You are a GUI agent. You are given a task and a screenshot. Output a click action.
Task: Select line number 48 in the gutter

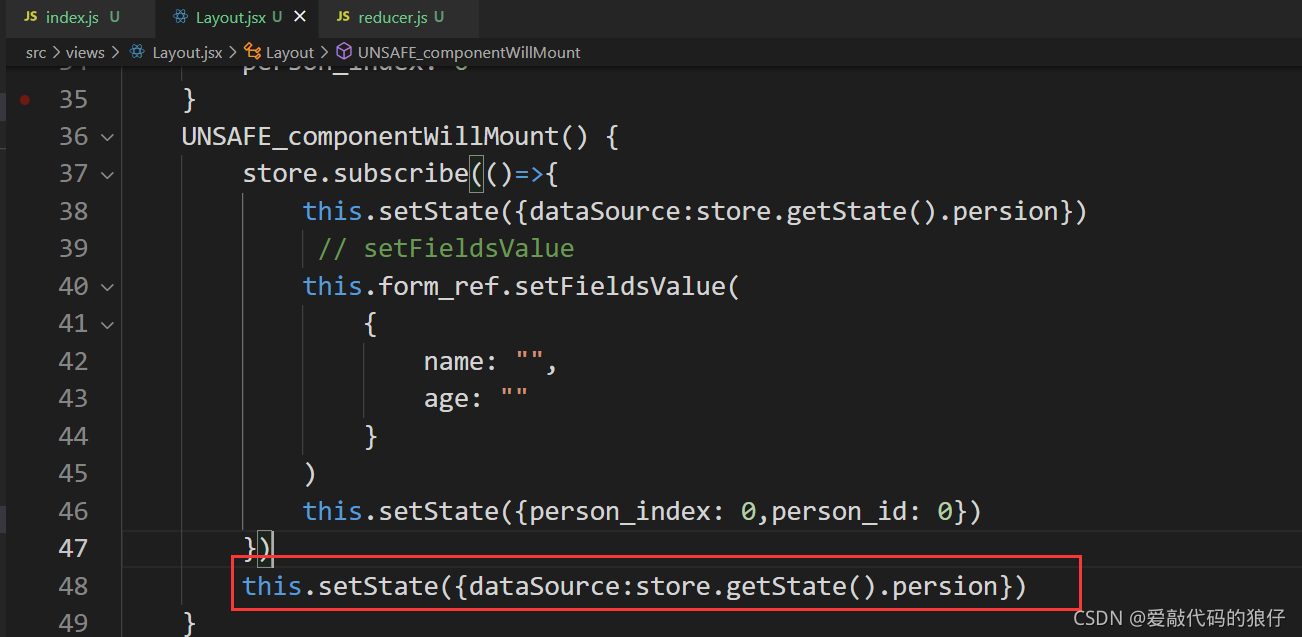73,585
